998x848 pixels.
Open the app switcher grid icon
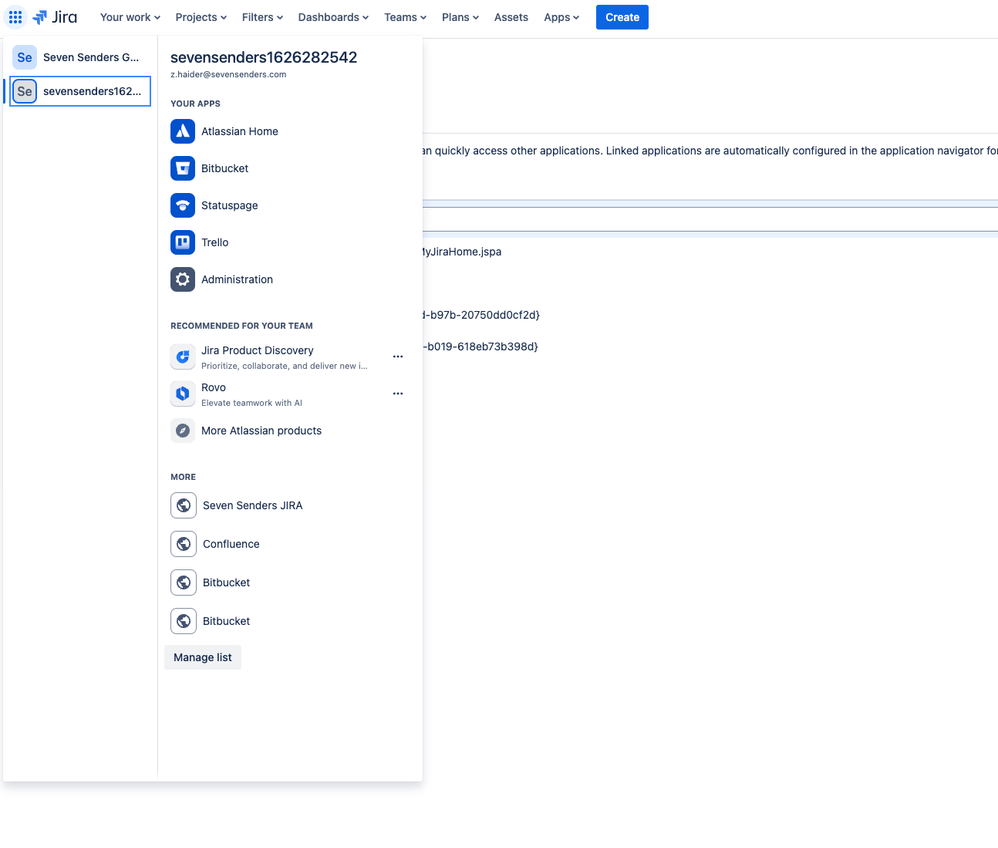[15, 17]
